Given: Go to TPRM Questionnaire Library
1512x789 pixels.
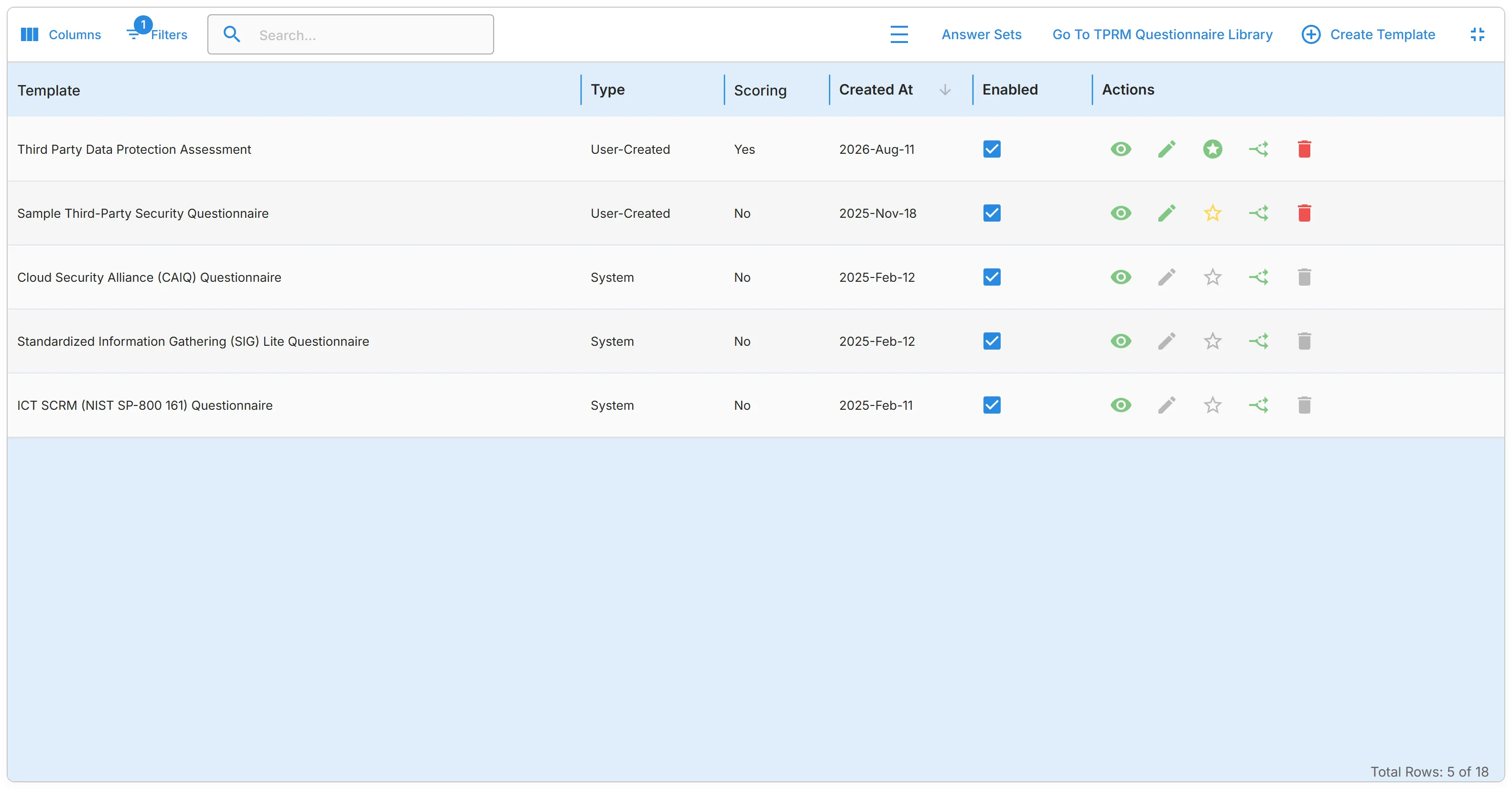Looking at the screenshot, I should pos(1162,34).
